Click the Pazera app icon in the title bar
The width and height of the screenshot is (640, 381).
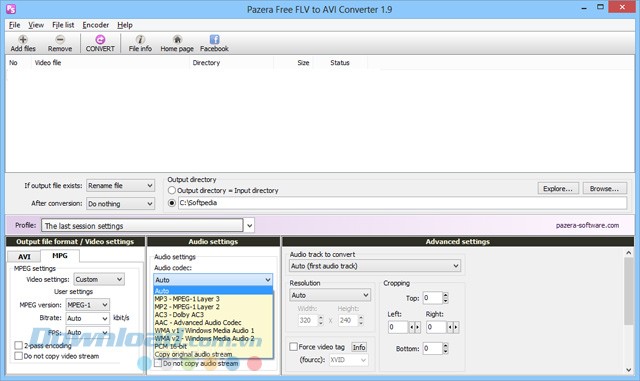[11, 8]
